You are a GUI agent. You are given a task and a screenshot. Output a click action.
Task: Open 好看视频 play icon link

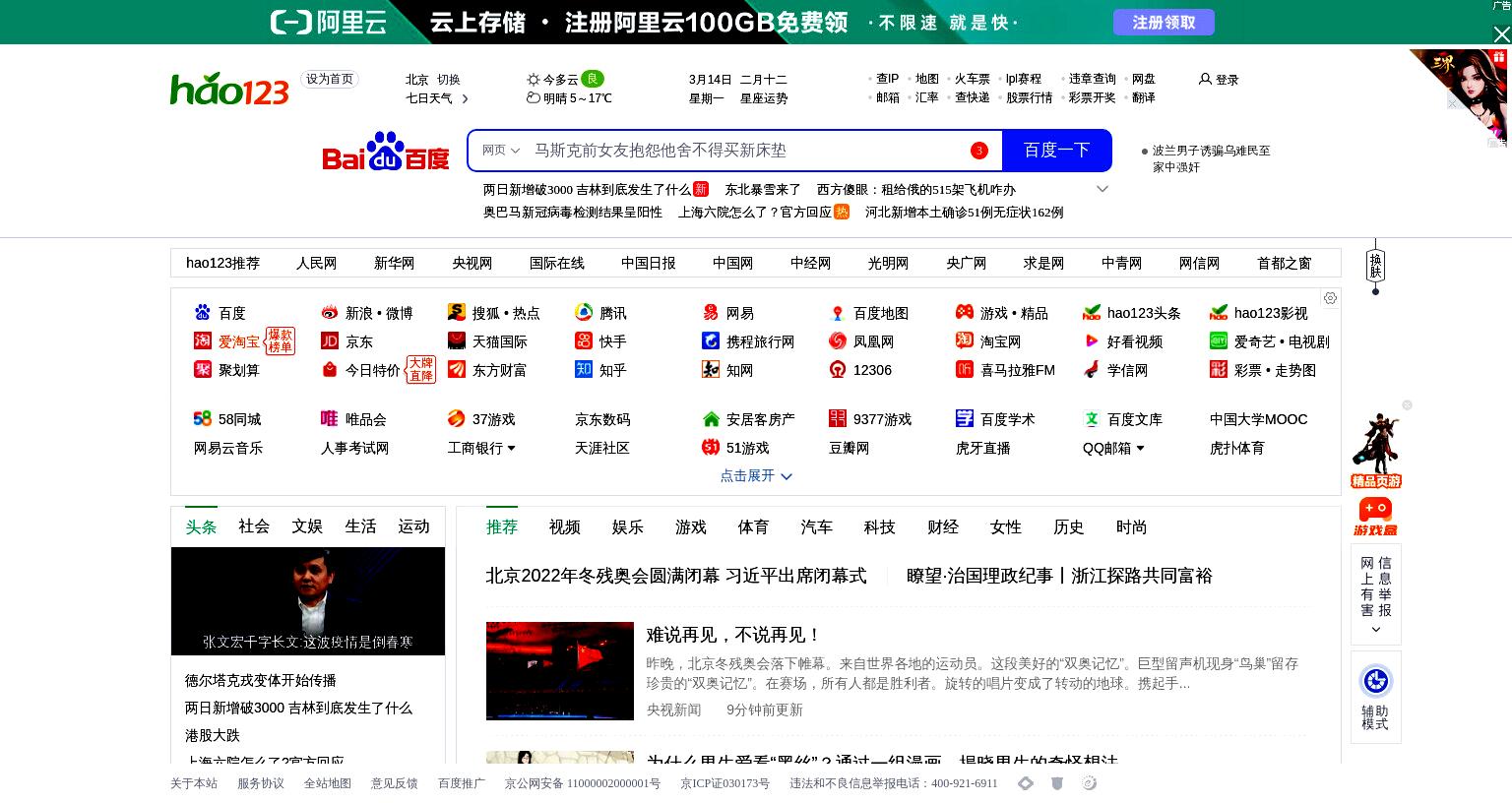pos(1092,340)
